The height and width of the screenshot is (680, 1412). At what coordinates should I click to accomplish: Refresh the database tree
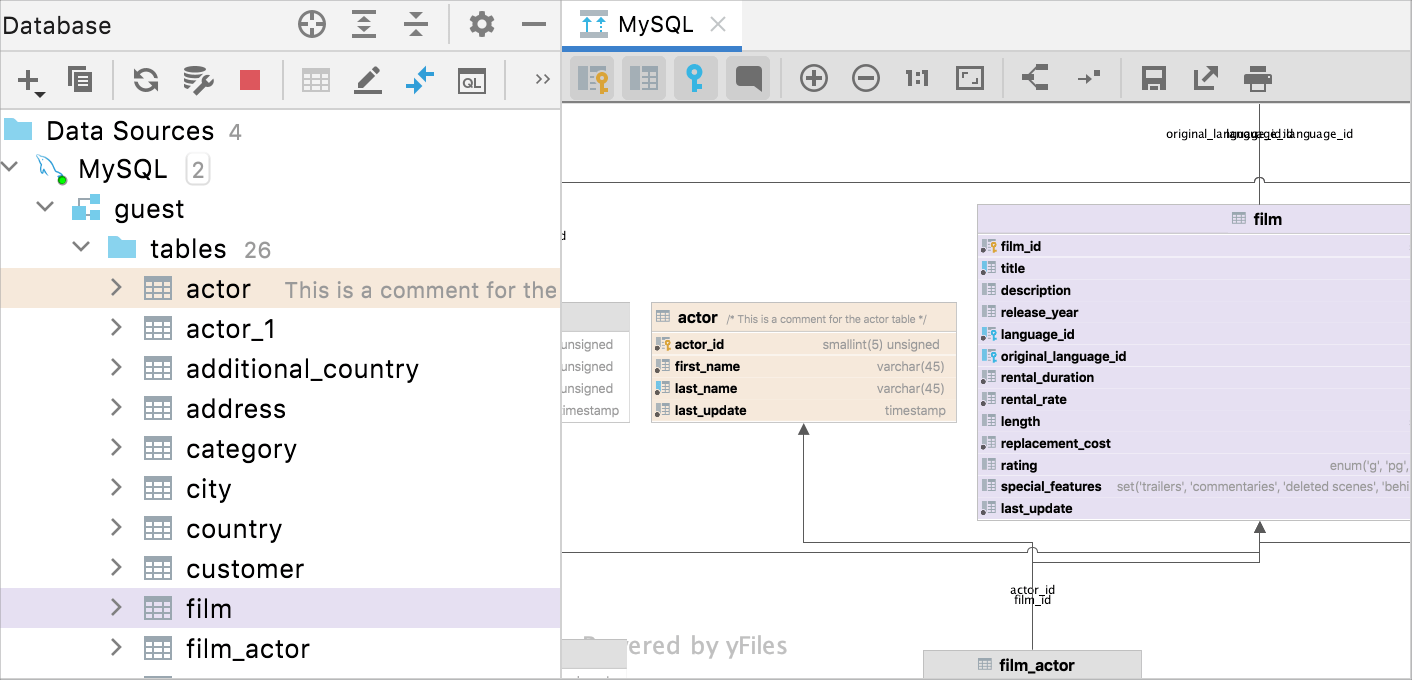(146, 80)
